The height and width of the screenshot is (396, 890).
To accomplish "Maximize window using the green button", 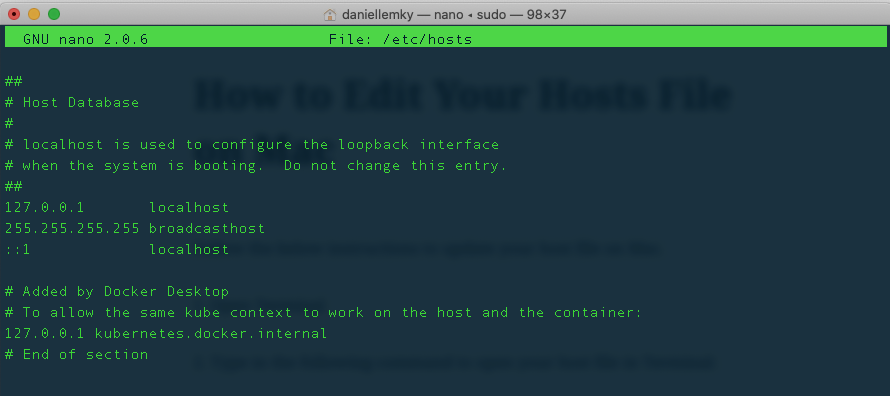I will 54,14.
